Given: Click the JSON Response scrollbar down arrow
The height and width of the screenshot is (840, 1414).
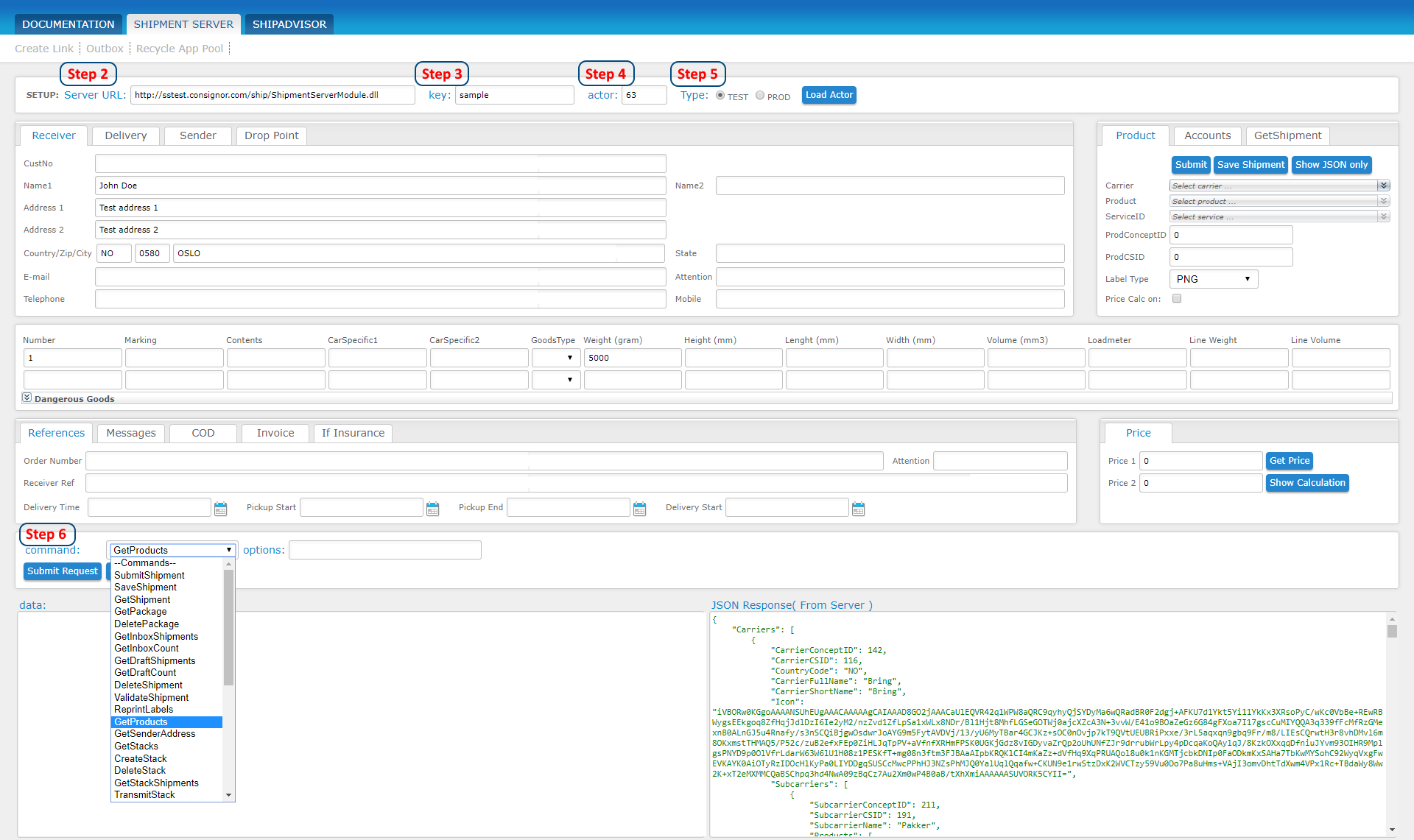Looking at the screenshot, I should click(x=1392, y=830).
